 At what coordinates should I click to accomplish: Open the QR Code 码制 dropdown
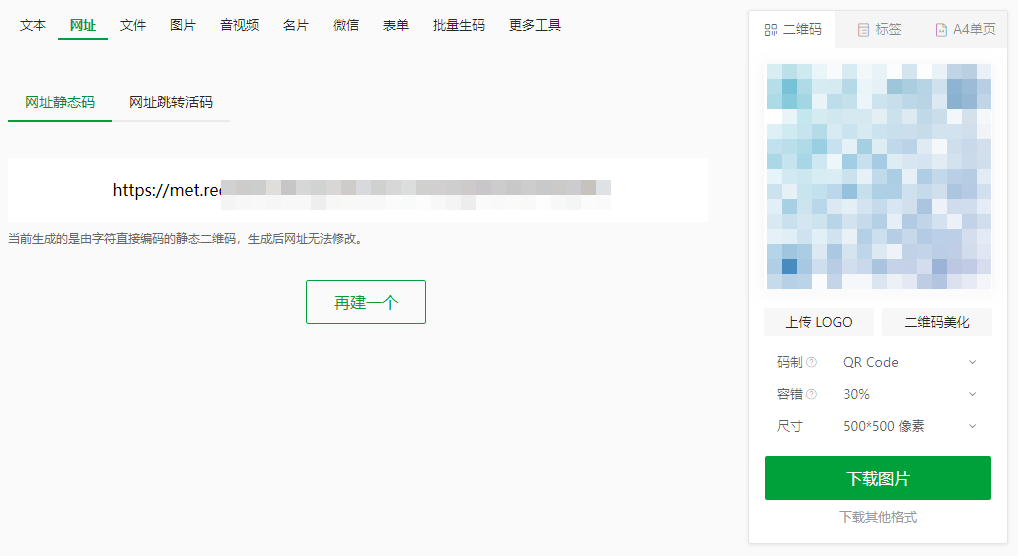(x=910, y=362)
